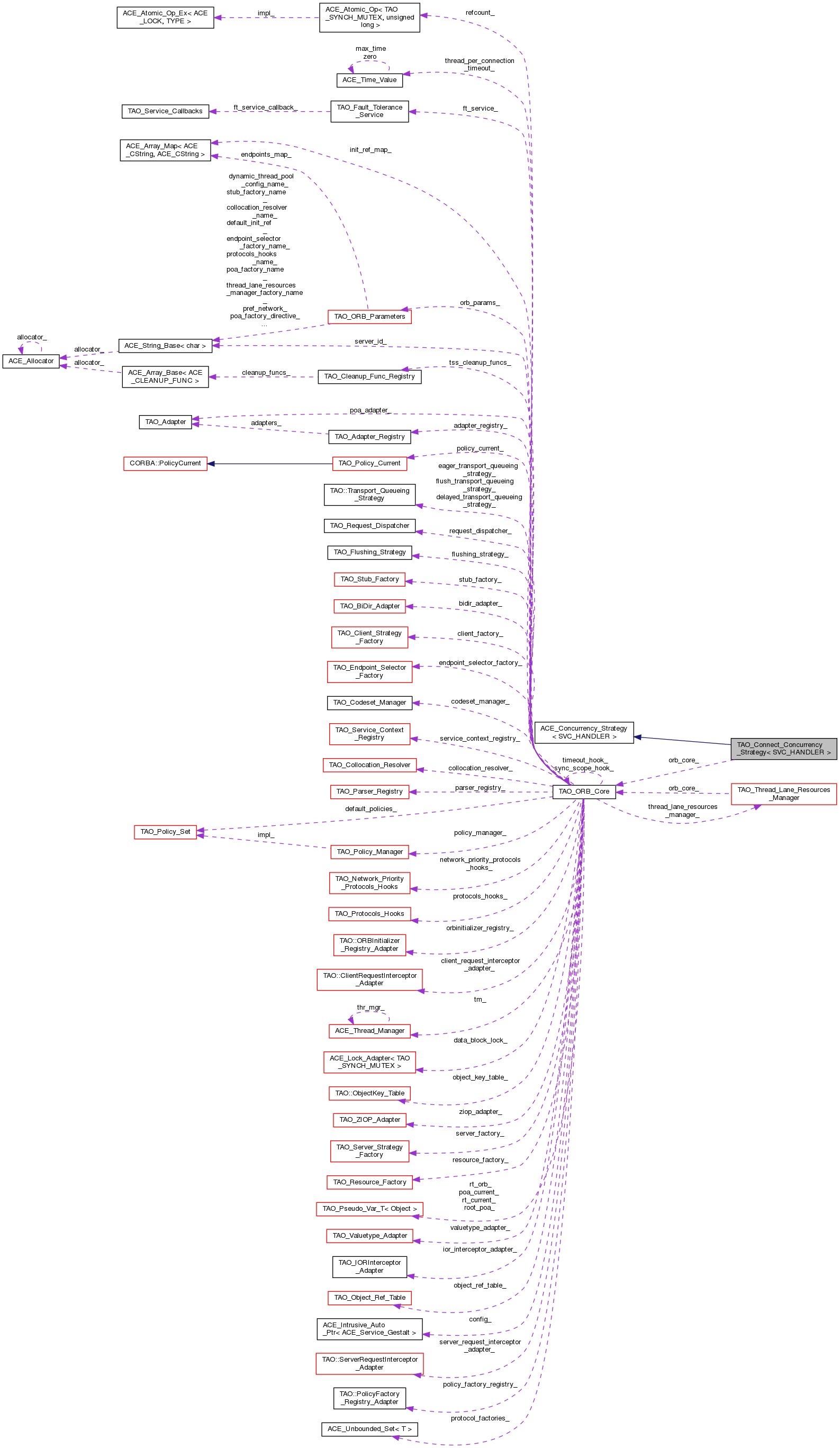Click the server_id_ edge label
The width and height of the screenshot is (840, 1448).
pos(371,341)
